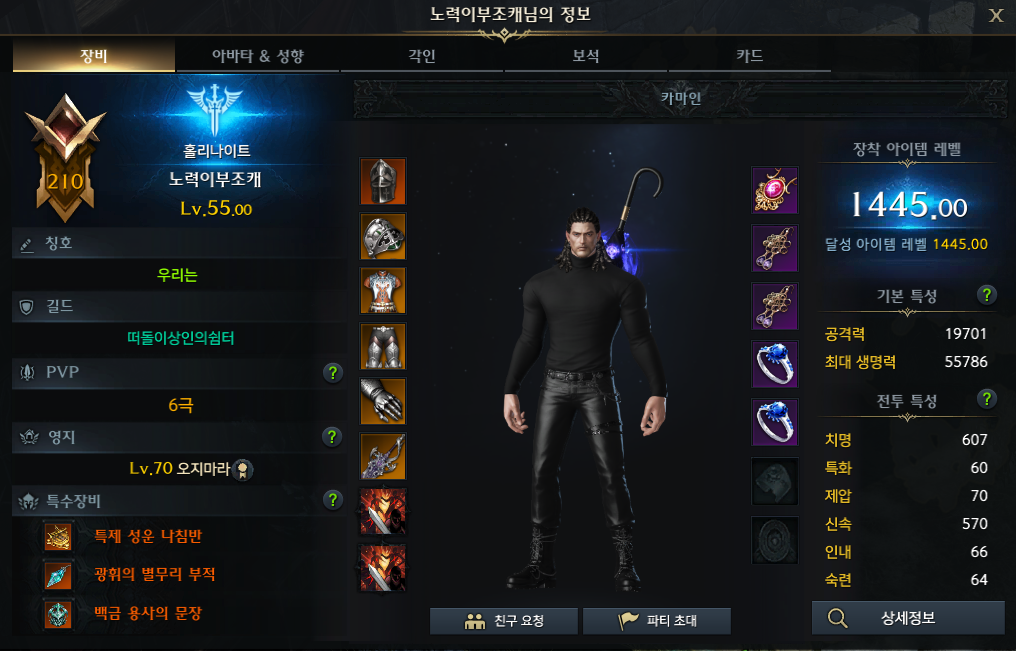Switch to the 보석 tab

point(586,56)
